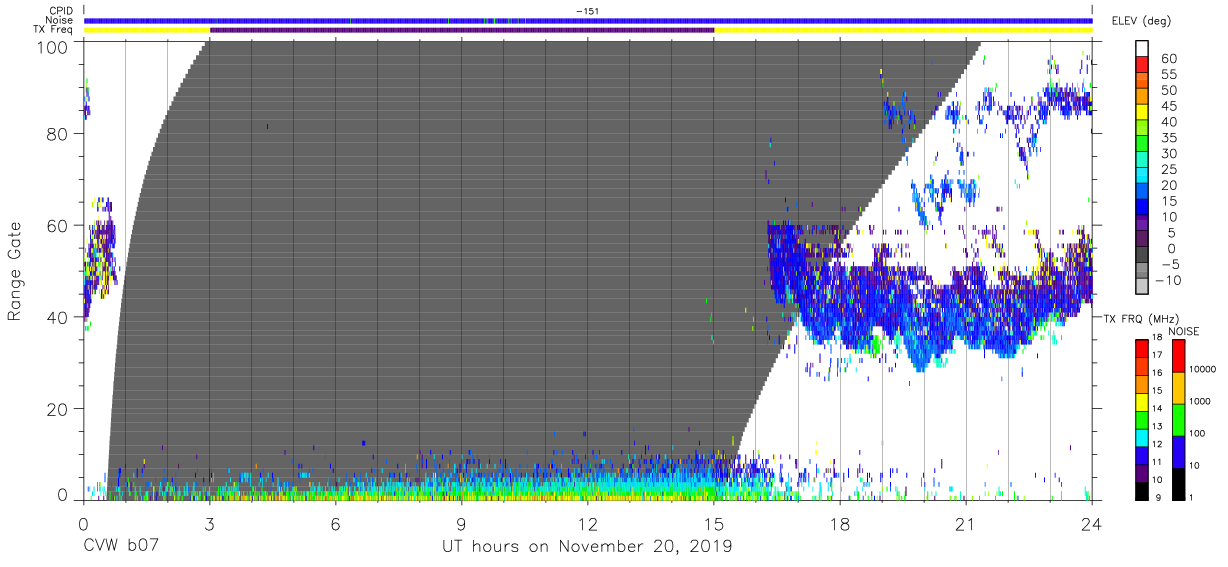
Task: Click the purple segment of the TX Freq bar
Action: 462,30
